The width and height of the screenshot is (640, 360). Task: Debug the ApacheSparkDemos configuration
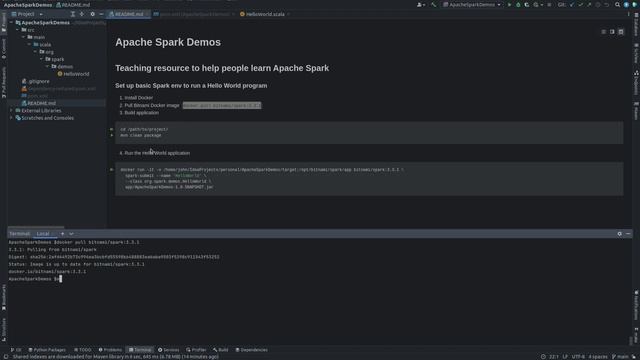[x=518, y=5]
